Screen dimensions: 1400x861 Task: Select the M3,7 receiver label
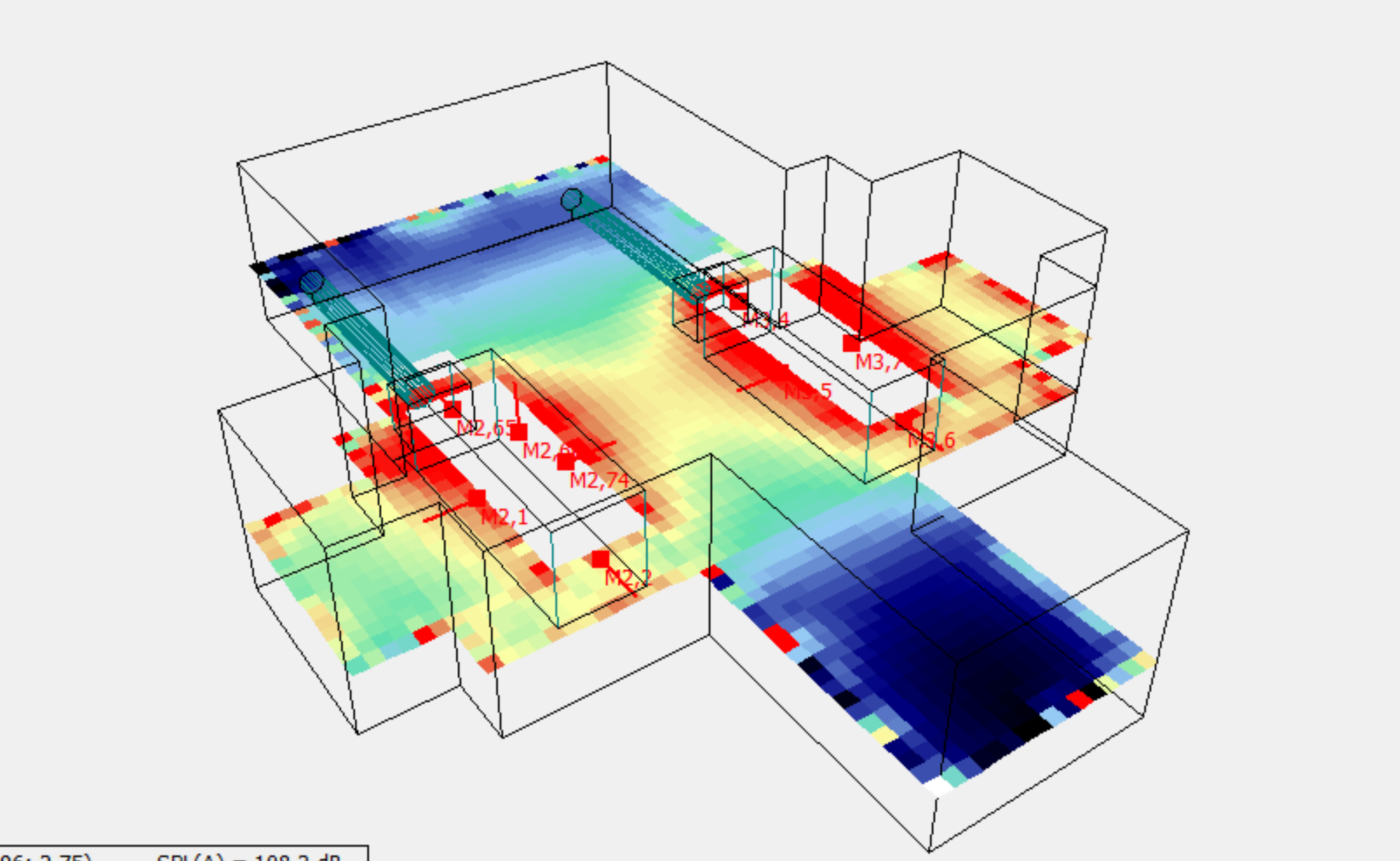(879, 362)
